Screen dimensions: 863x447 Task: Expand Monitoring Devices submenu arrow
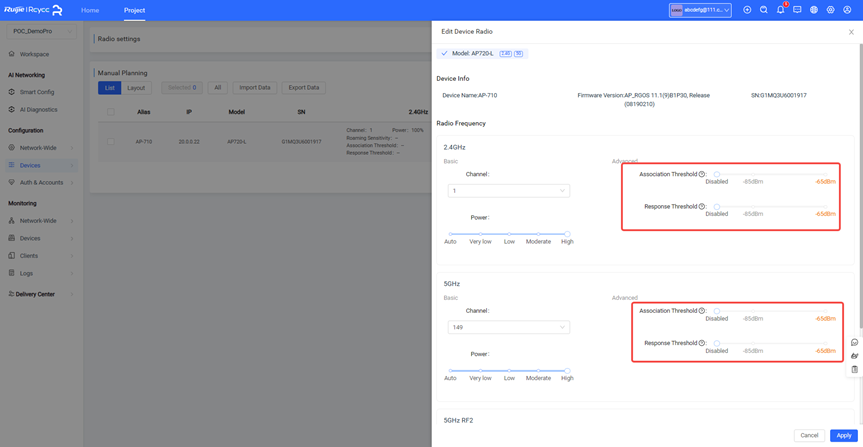[72, 238]
